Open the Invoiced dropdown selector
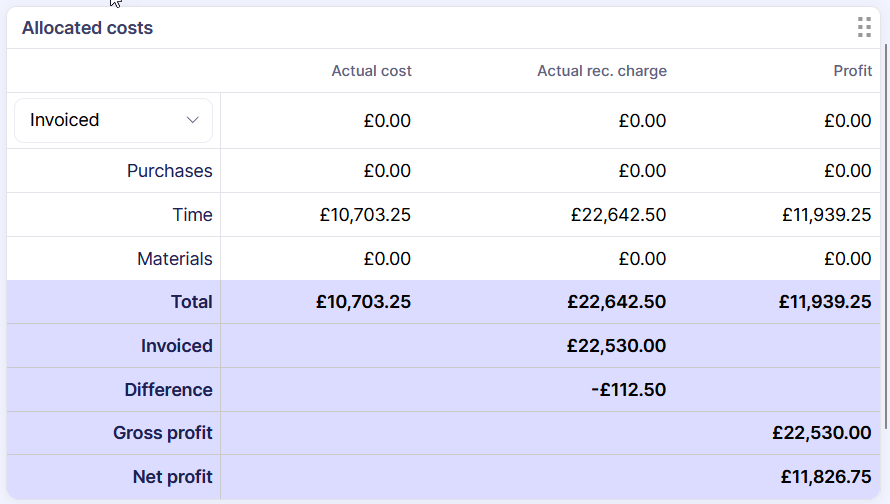Viewport: 890px width, 504px height. pyautogui.click(x=113, y=120)
